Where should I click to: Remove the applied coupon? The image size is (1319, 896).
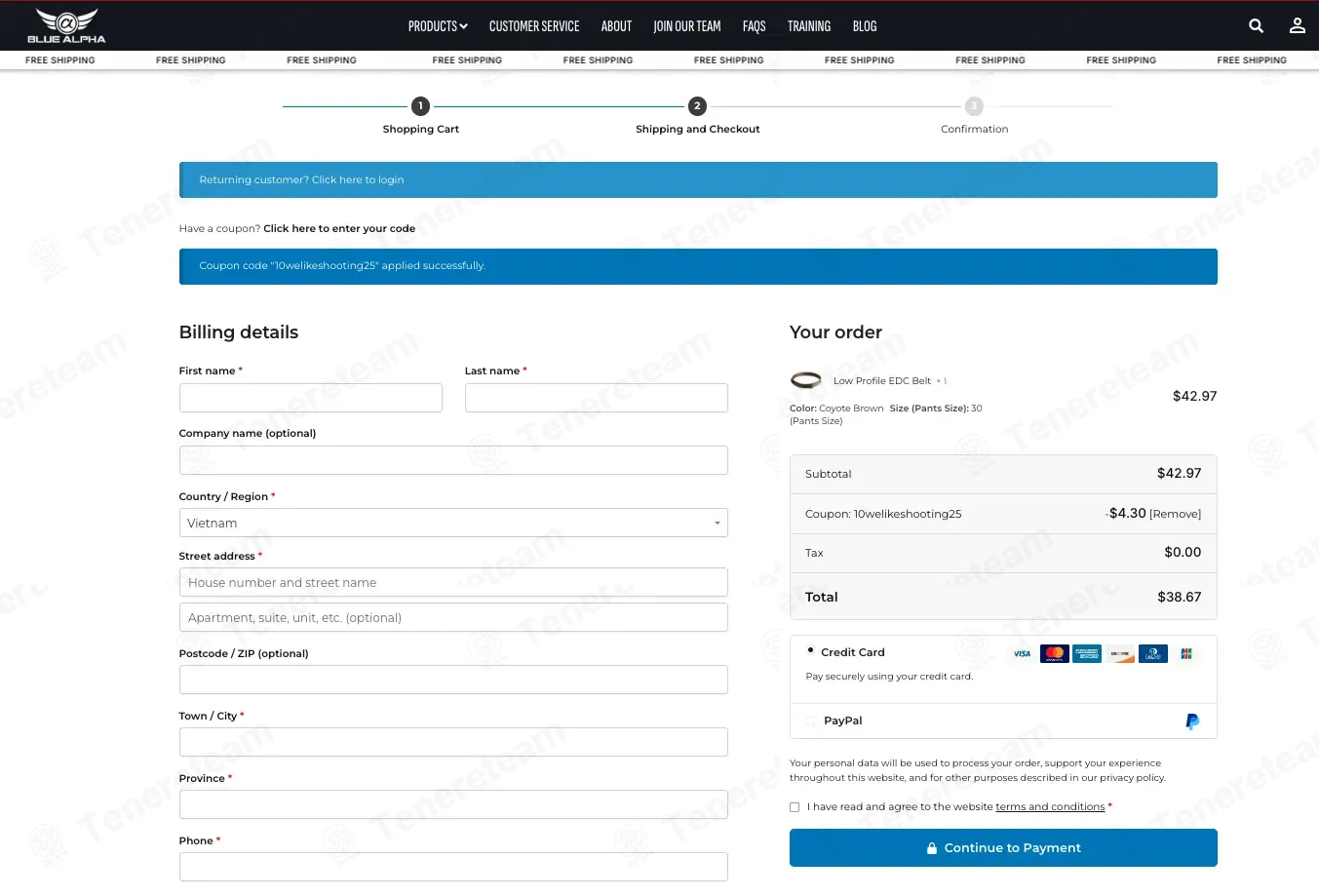click(1176, 514)
